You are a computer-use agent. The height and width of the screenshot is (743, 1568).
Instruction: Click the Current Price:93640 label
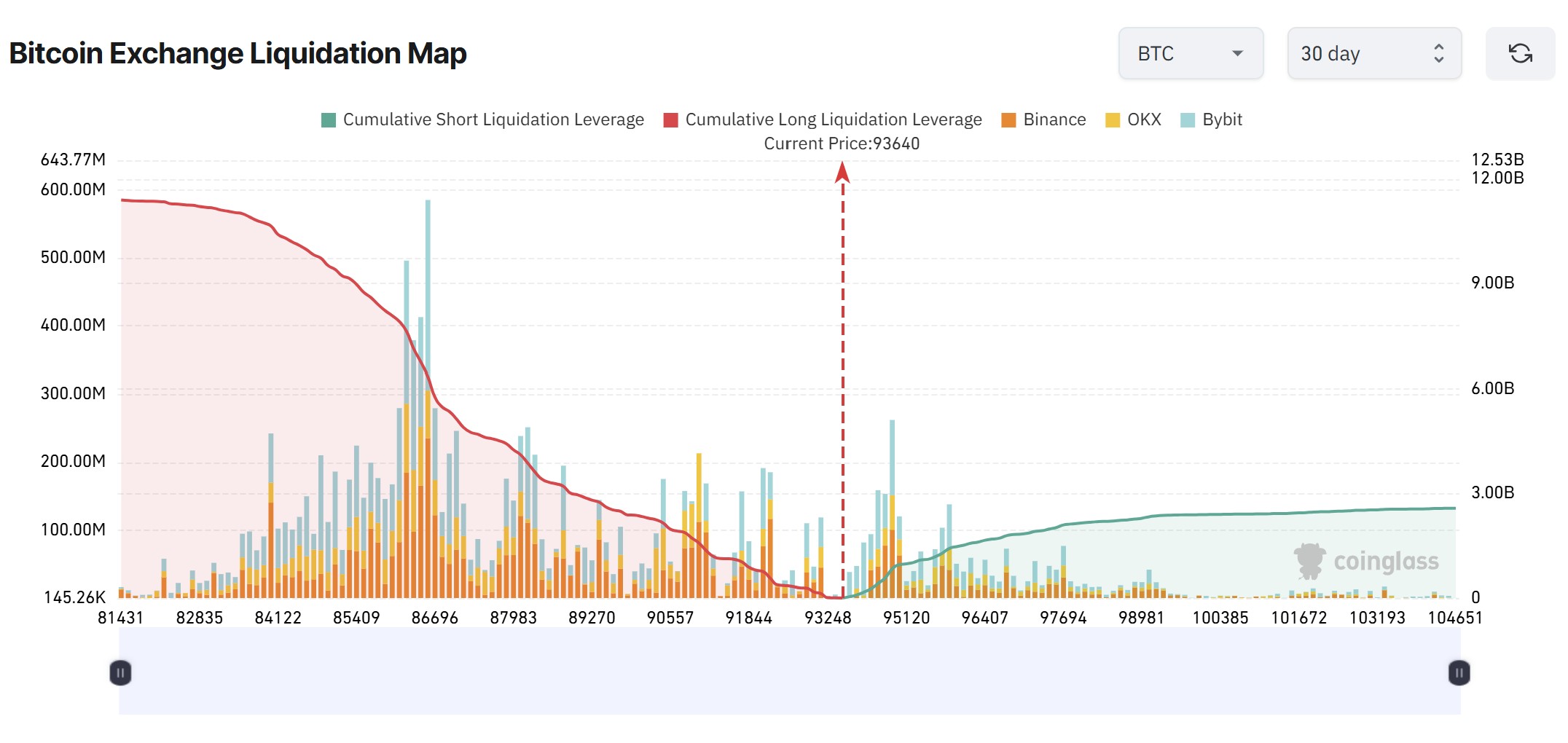842,144
